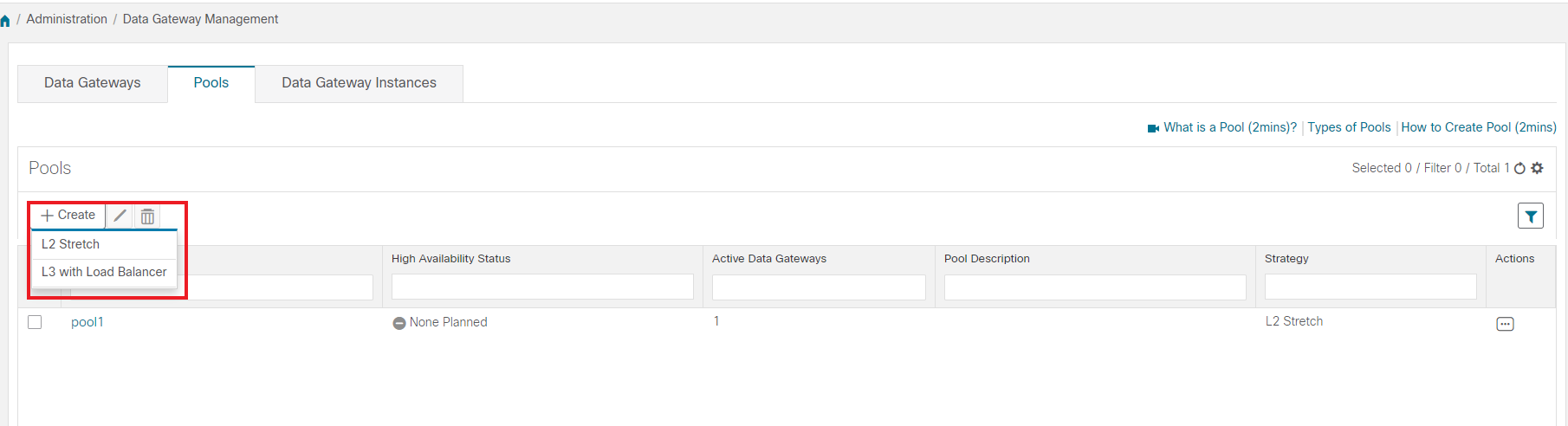The height and width of the screenshot is (426, 1568).
Task: Click the video camera help icon
Action: pyautogui.click(x=1153, y=128)
